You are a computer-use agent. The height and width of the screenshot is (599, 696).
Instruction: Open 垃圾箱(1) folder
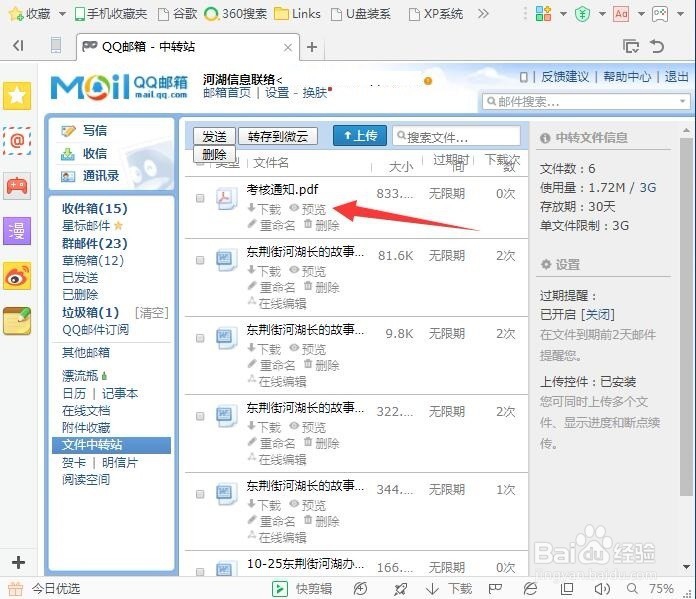pyautogui.click(x=90, y=313)
